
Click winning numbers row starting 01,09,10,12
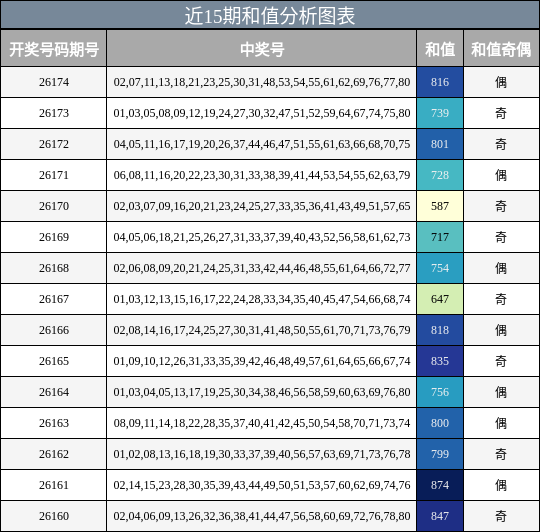coord(262,361)
